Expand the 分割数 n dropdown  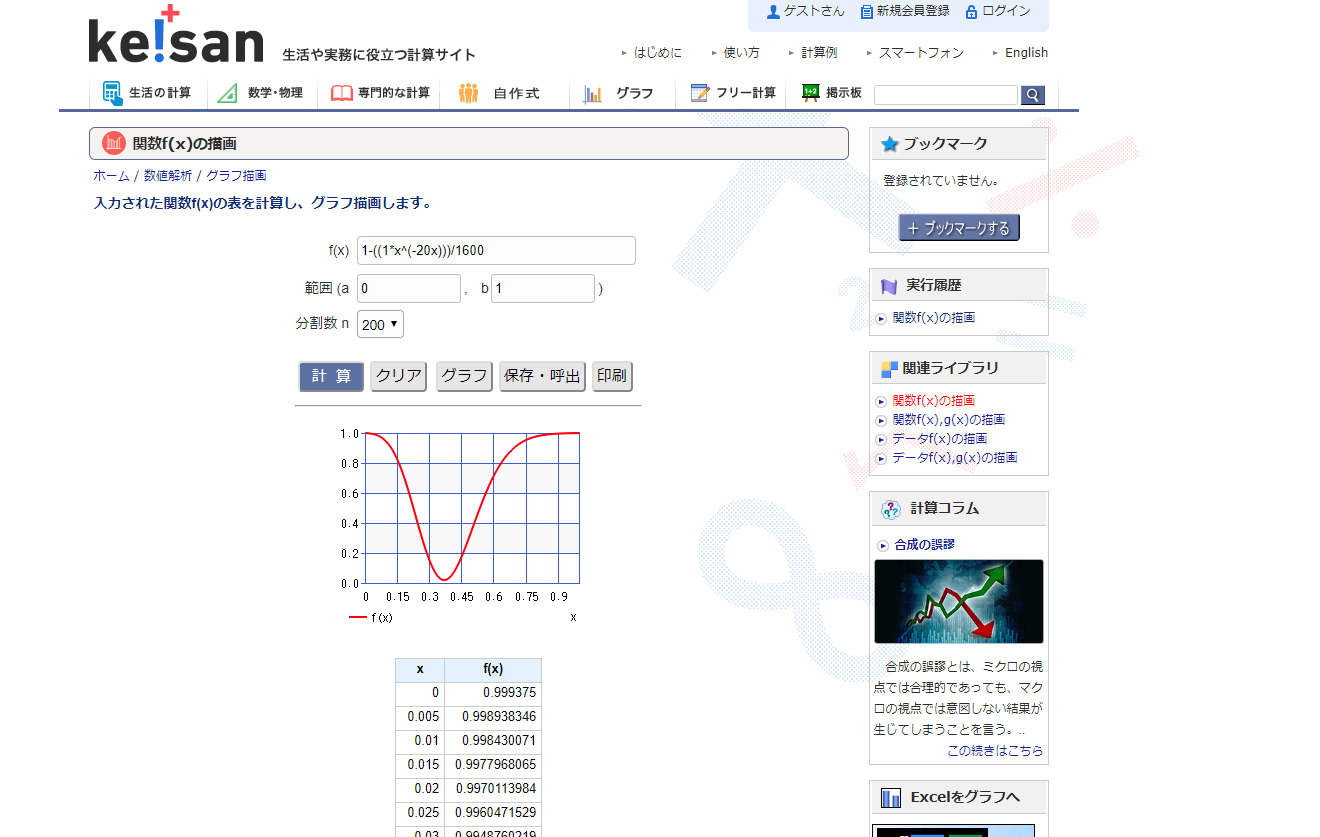click(x=380, y=324)
